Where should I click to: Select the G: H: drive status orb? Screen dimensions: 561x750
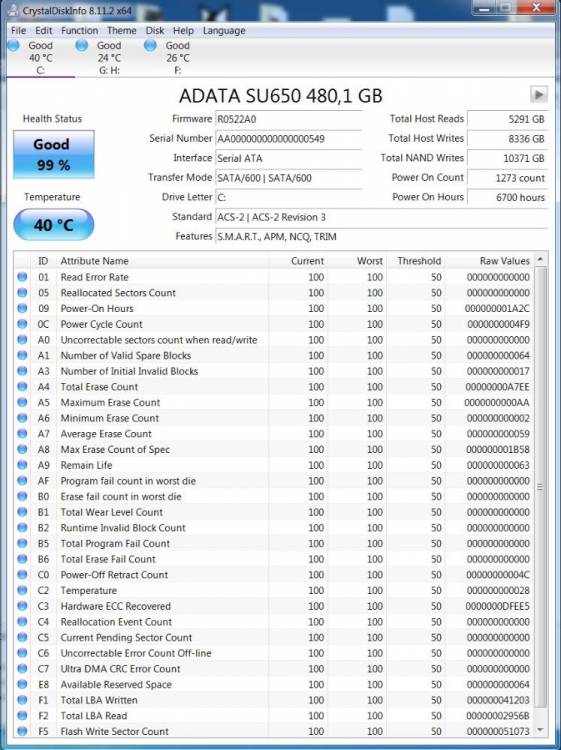(x=82, y=45)
